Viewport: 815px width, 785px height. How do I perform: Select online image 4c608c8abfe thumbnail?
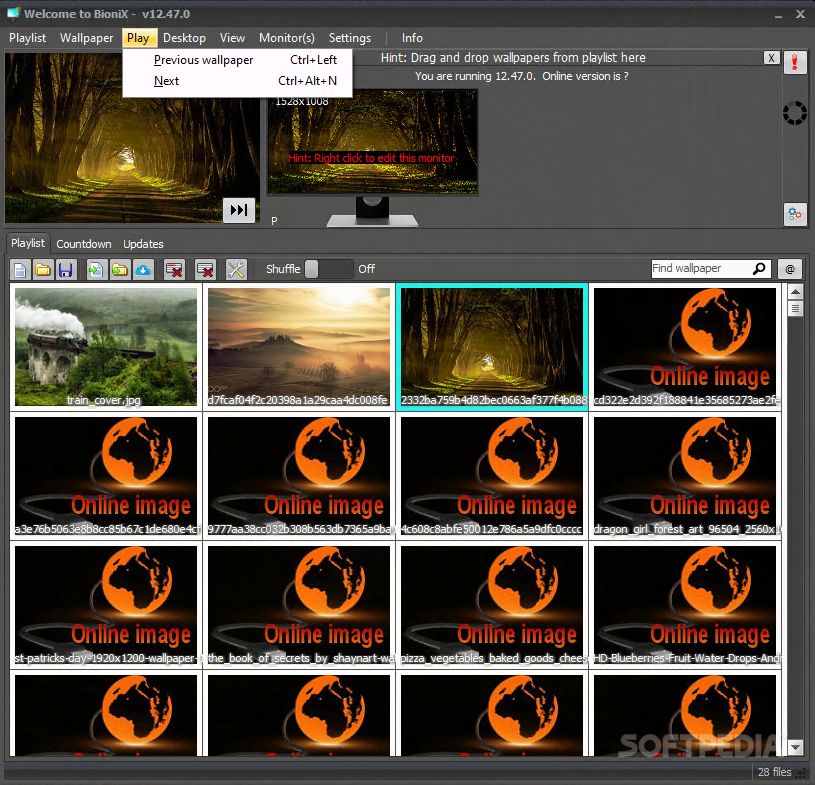tap(492, 476)
